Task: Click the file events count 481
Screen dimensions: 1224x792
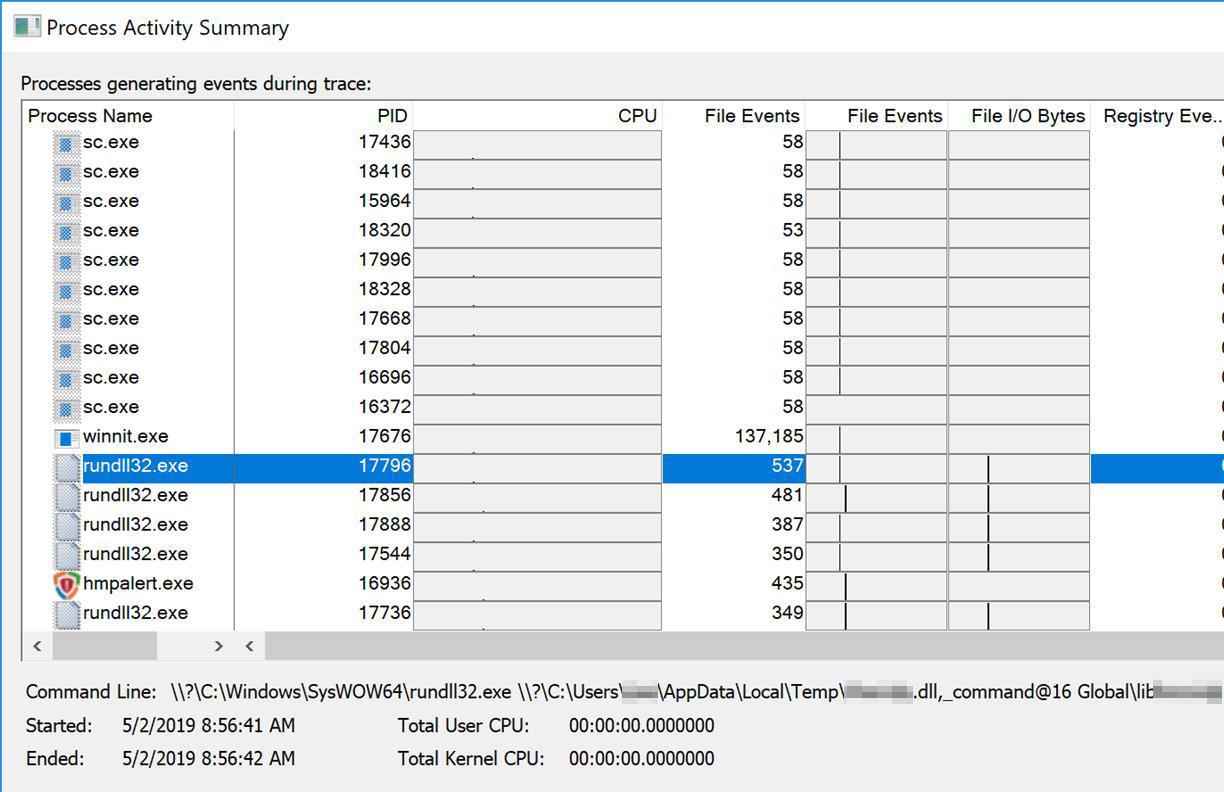Action: tap(787, 495)
